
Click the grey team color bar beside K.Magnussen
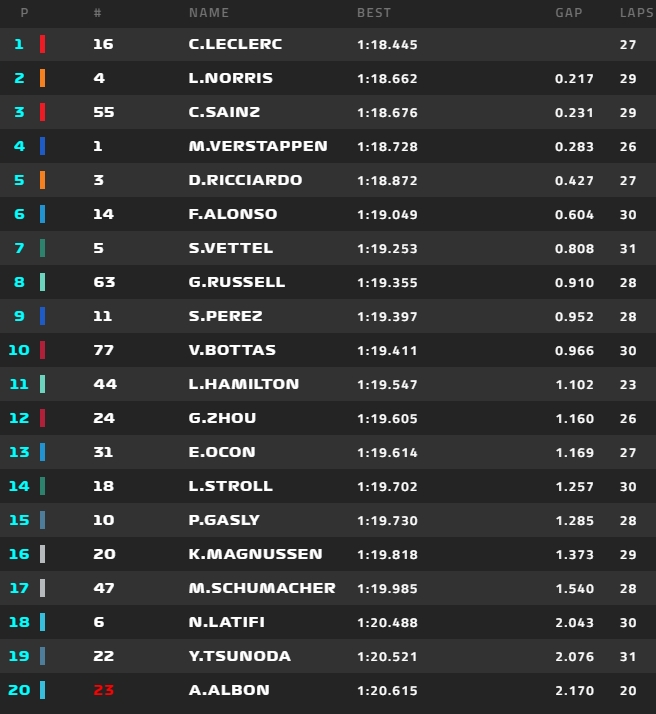42,554
